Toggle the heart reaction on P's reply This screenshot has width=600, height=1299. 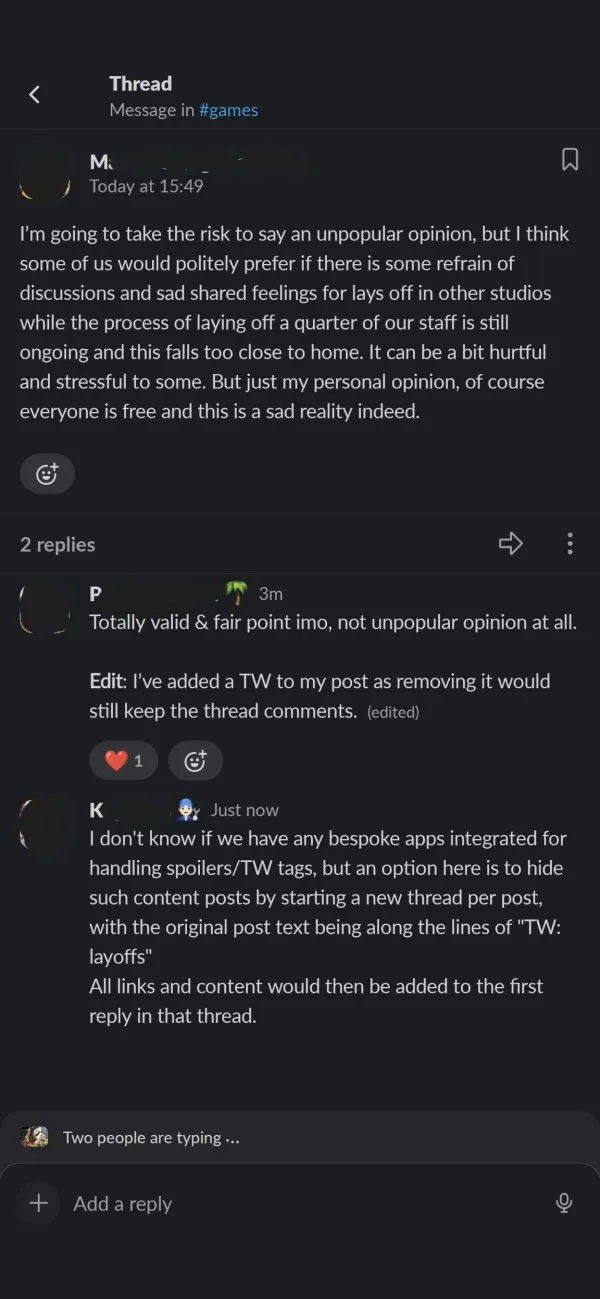(x=123, y=761)
